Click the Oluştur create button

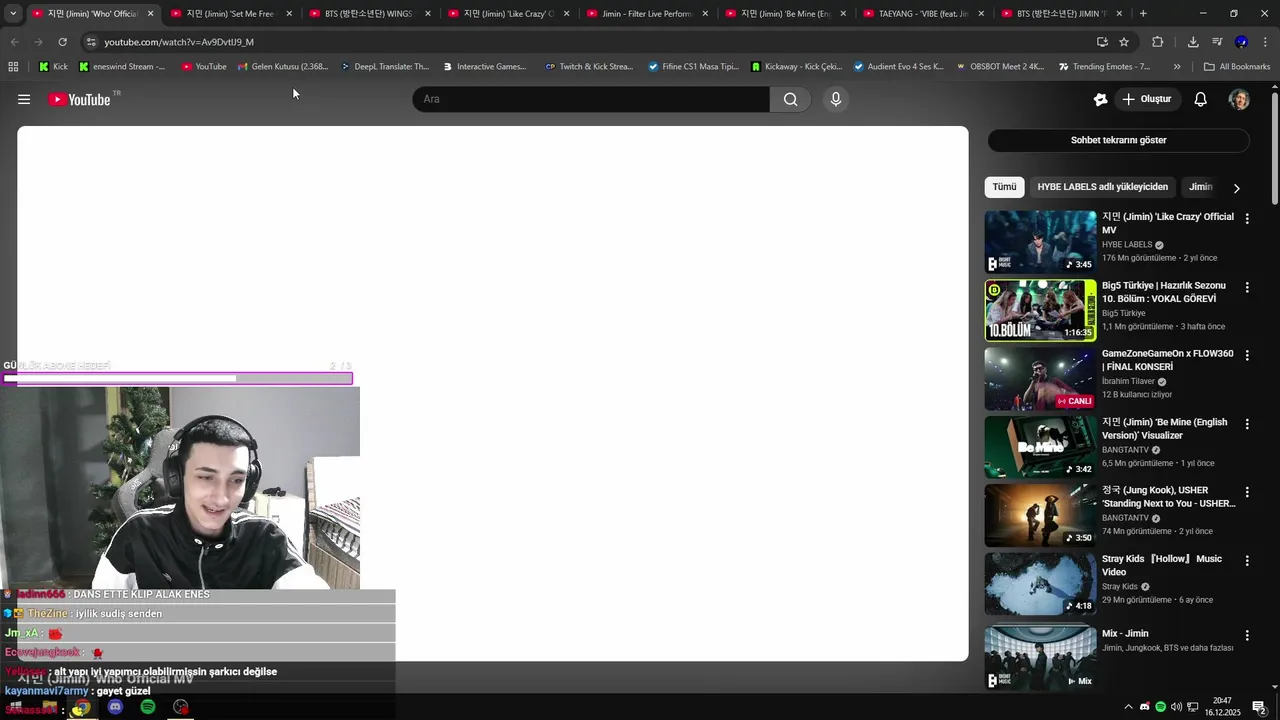(x=1146, y=99)
